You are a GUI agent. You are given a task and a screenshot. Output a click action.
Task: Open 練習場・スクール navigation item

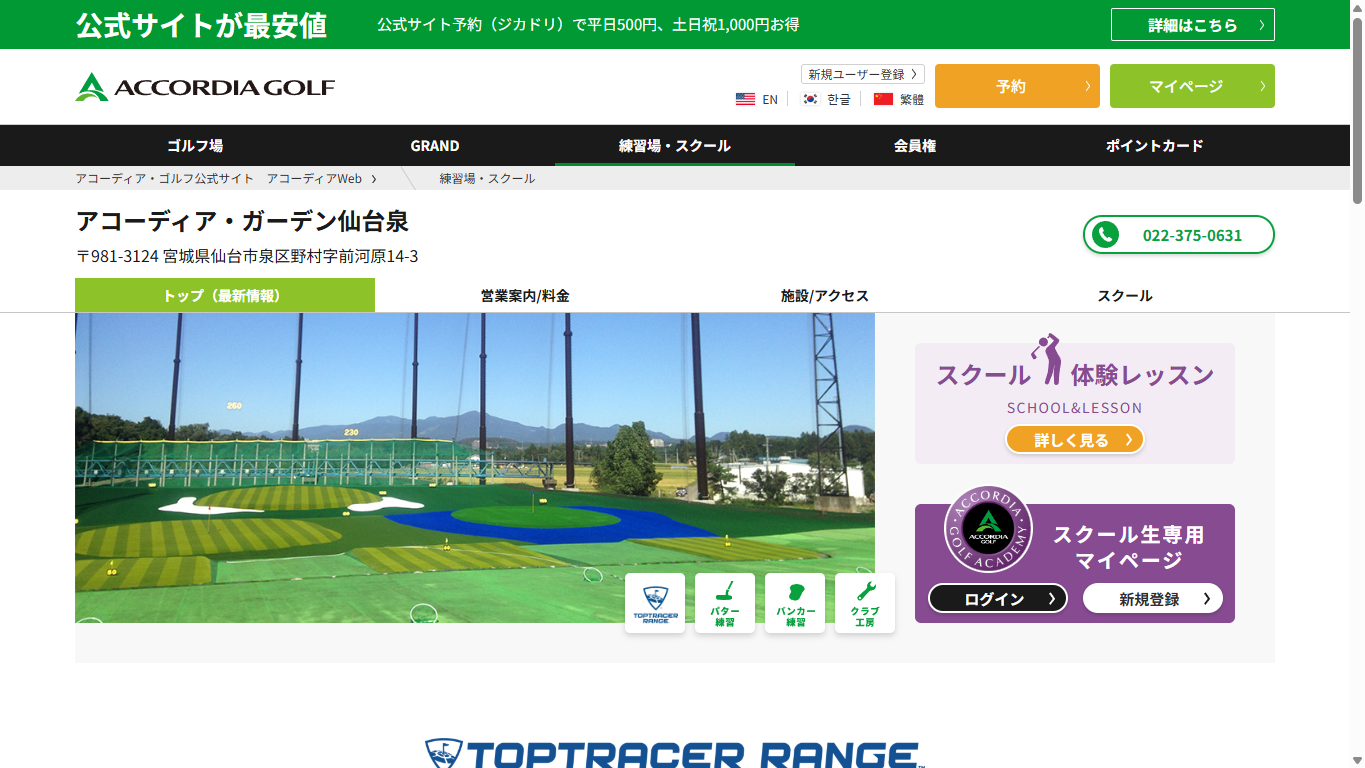(675, 145)
